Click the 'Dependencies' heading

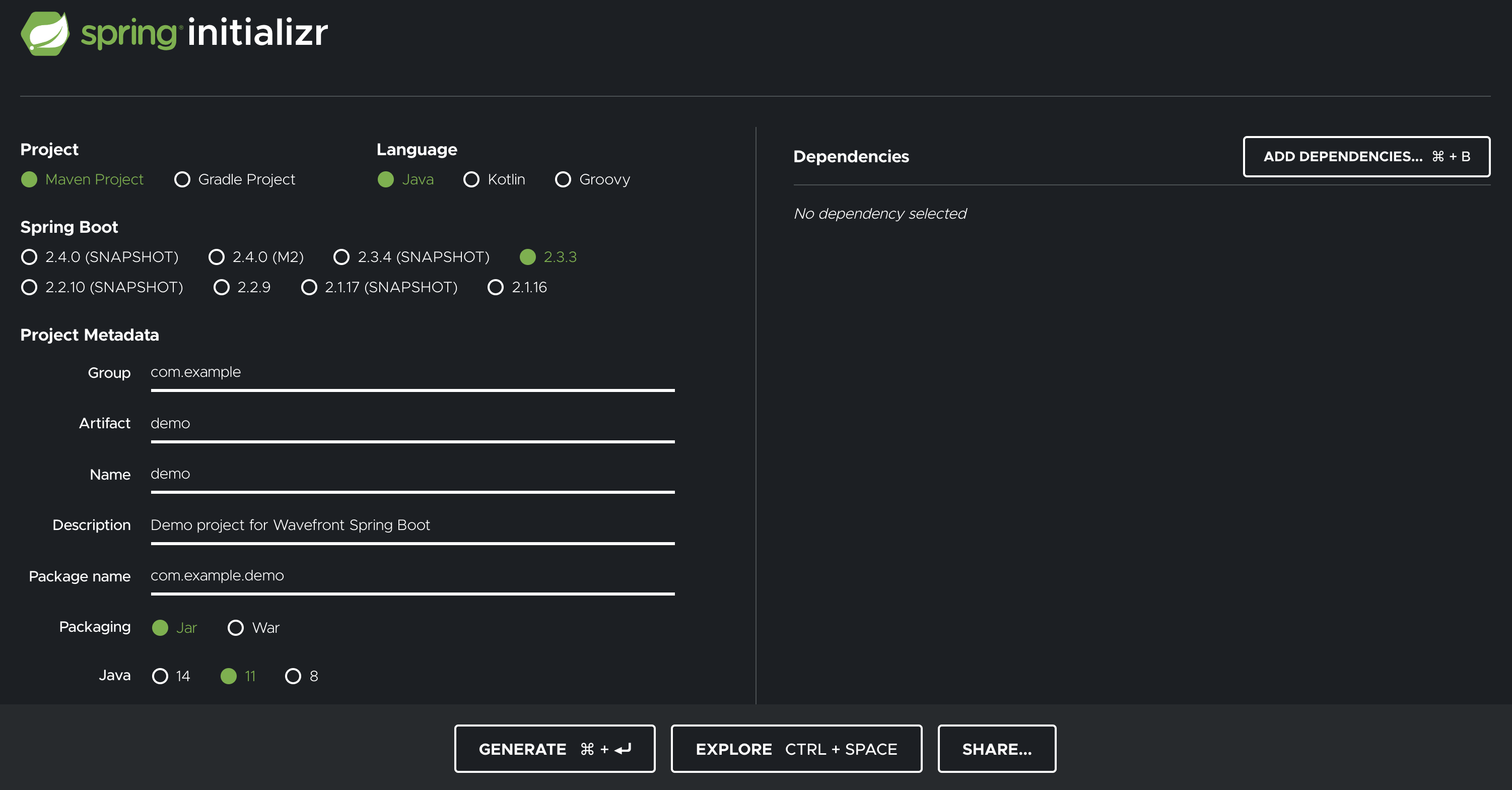(x=851, y=157)
